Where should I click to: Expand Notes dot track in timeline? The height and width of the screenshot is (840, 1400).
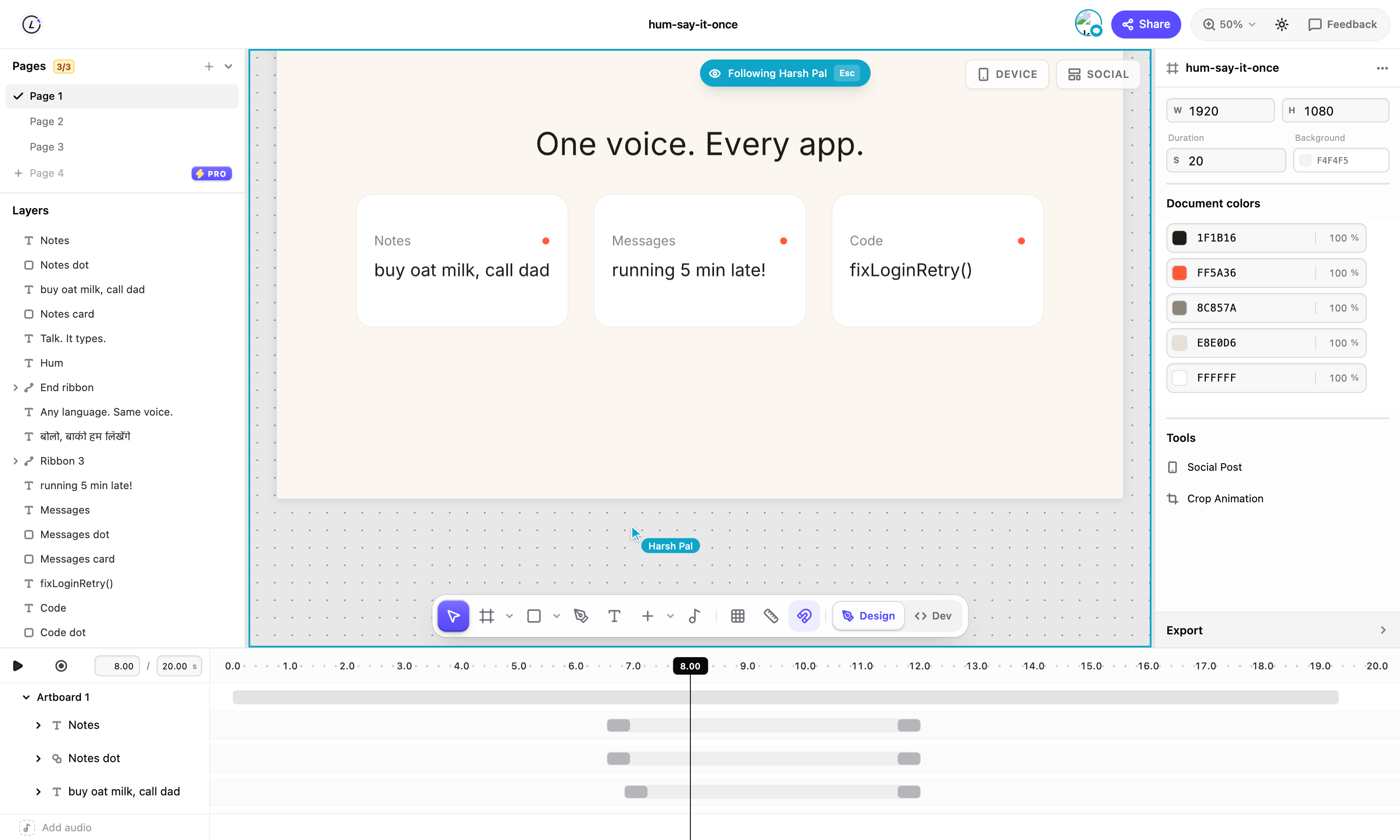38,759
